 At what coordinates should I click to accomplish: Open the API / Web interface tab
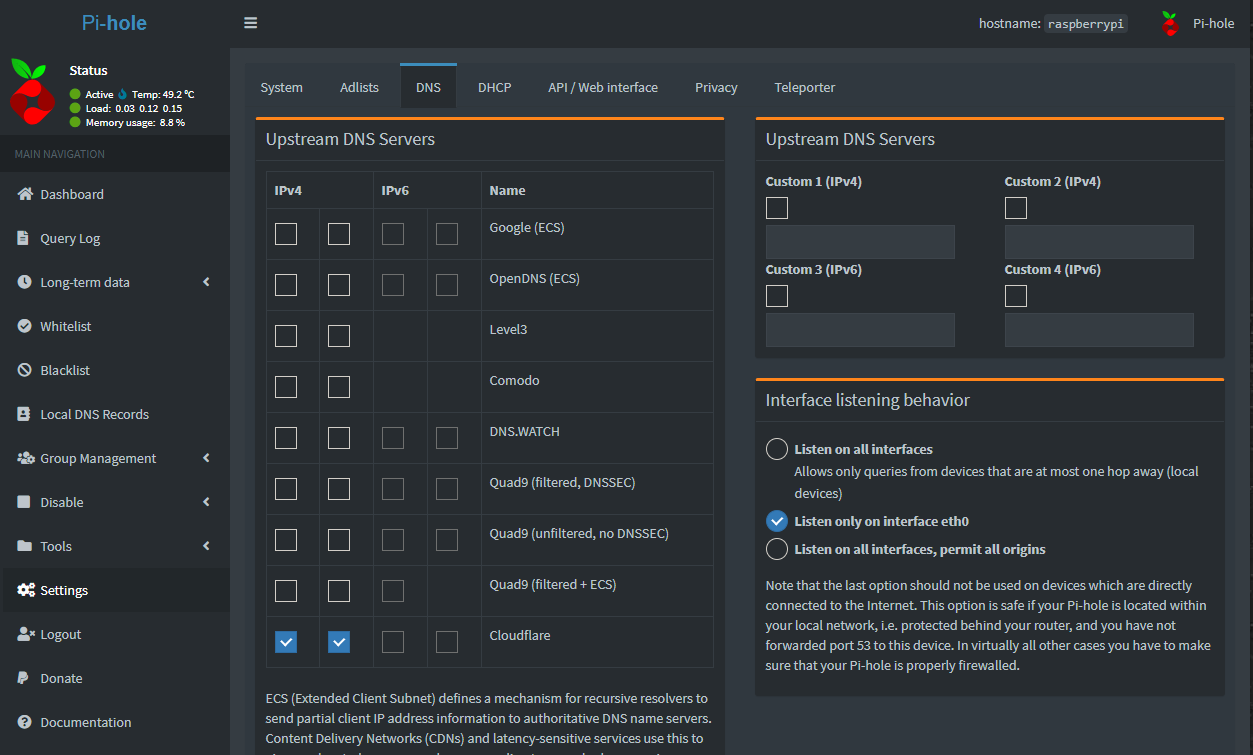603,87
